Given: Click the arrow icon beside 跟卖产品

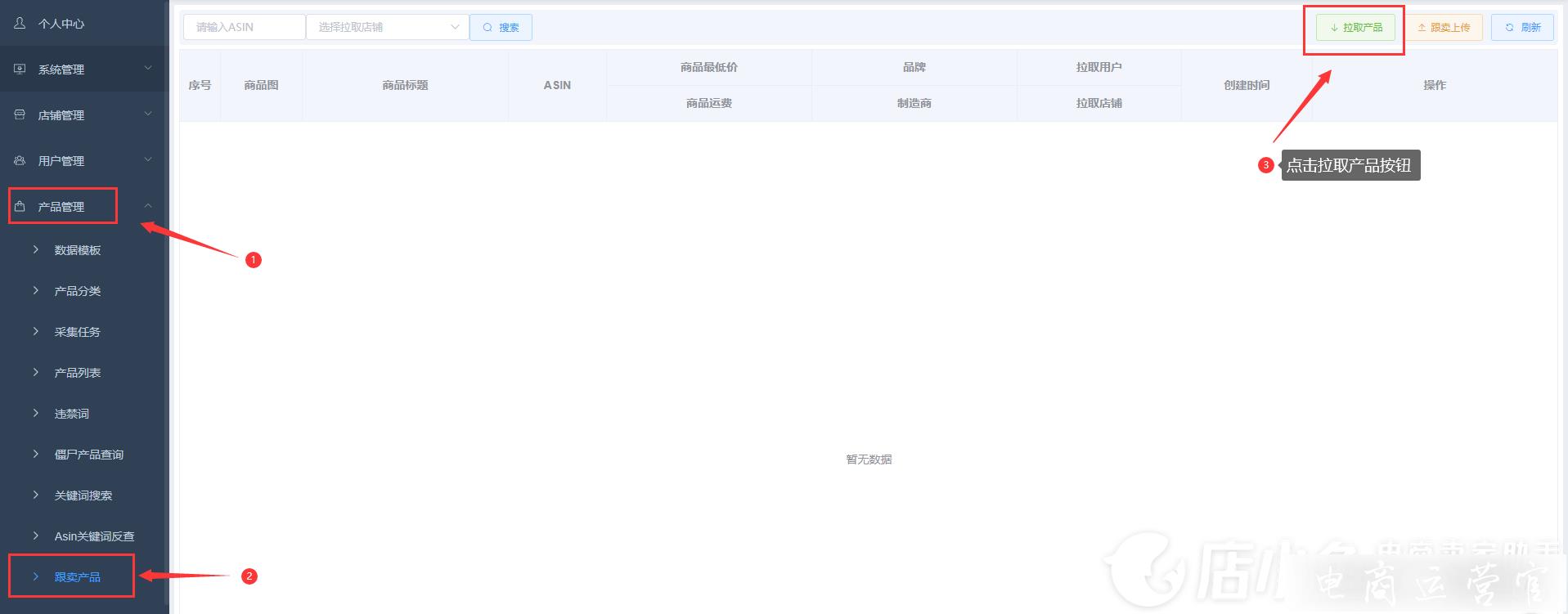Looking at the screenshot, I should click(36, 576).
